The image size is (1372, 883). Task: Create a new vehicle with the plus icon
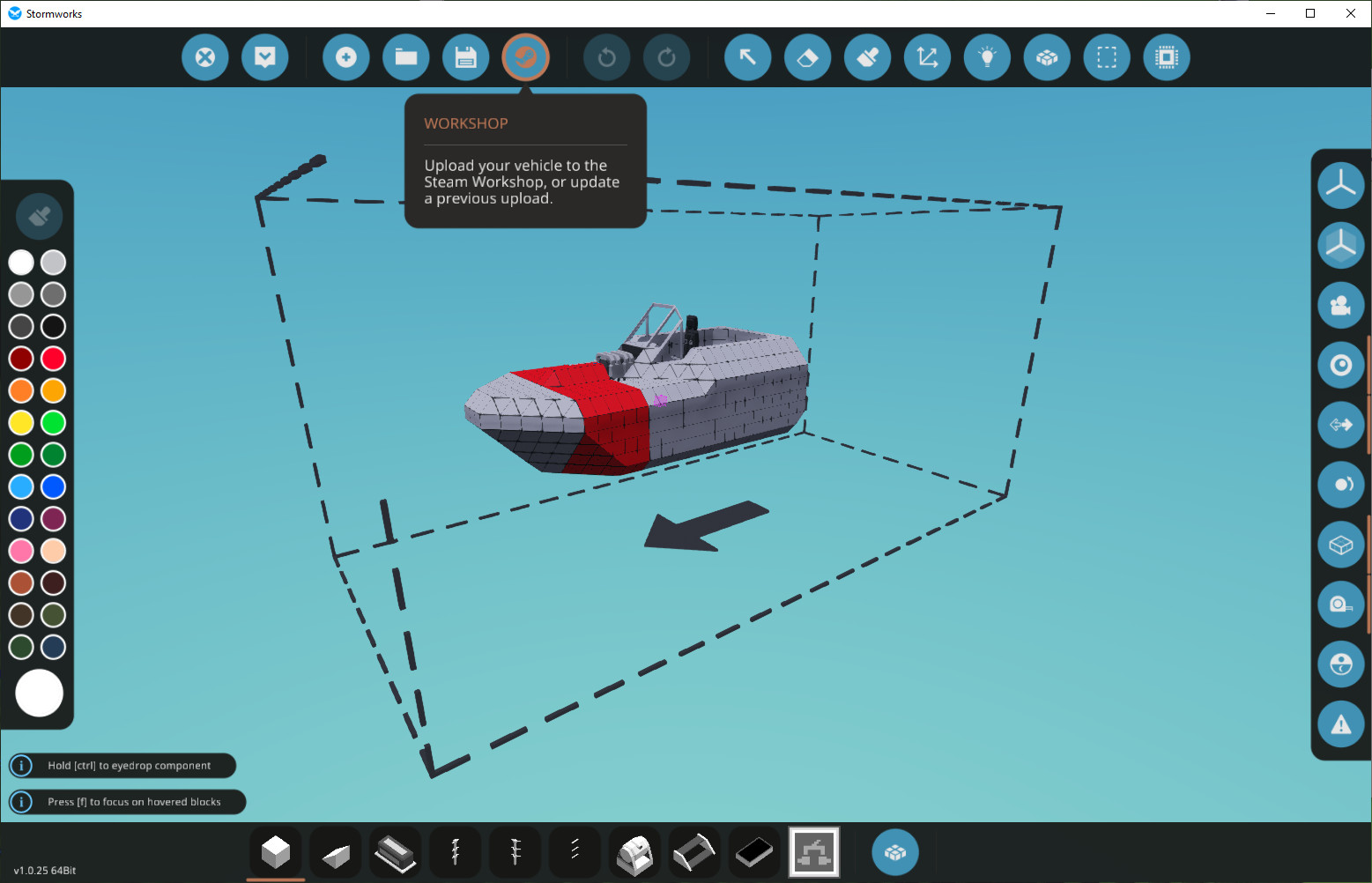point(346,57)
